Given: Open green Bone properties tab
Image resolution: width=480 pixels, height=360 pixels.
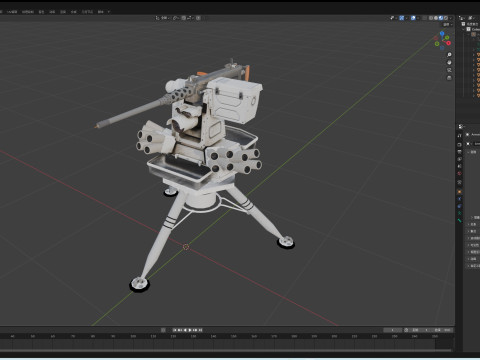Looking at the screenshot, I should pos(459,220).
